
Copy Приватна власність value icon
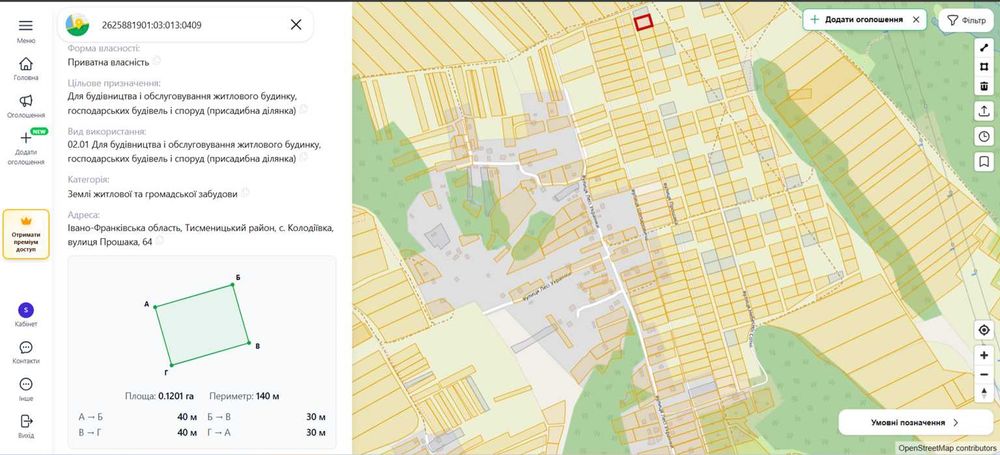pos(156,61)
